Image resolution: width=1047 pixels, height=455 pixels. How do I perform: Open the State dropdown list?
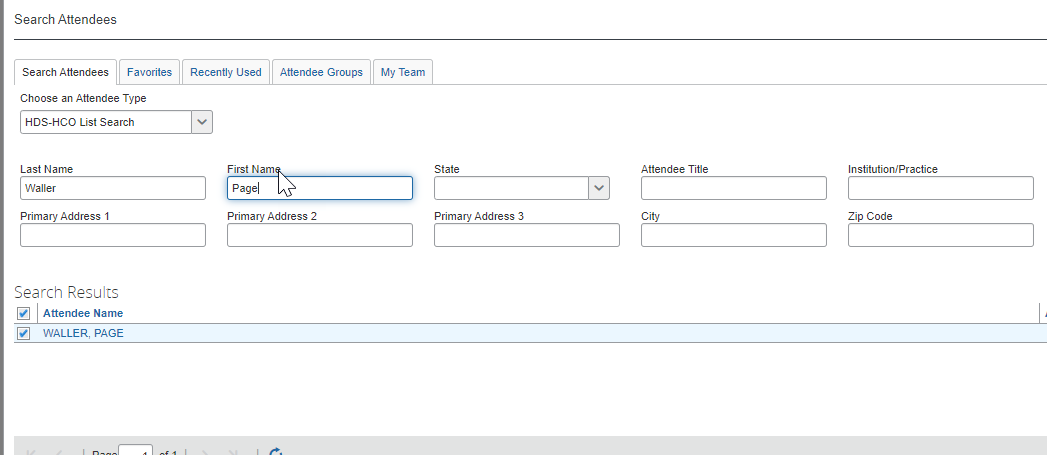coord(599,188)
